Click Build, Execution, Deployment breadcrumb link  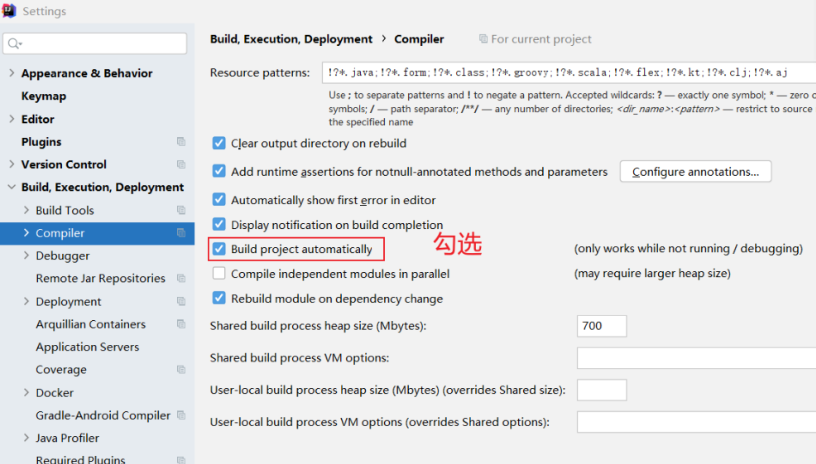(291, 39)
